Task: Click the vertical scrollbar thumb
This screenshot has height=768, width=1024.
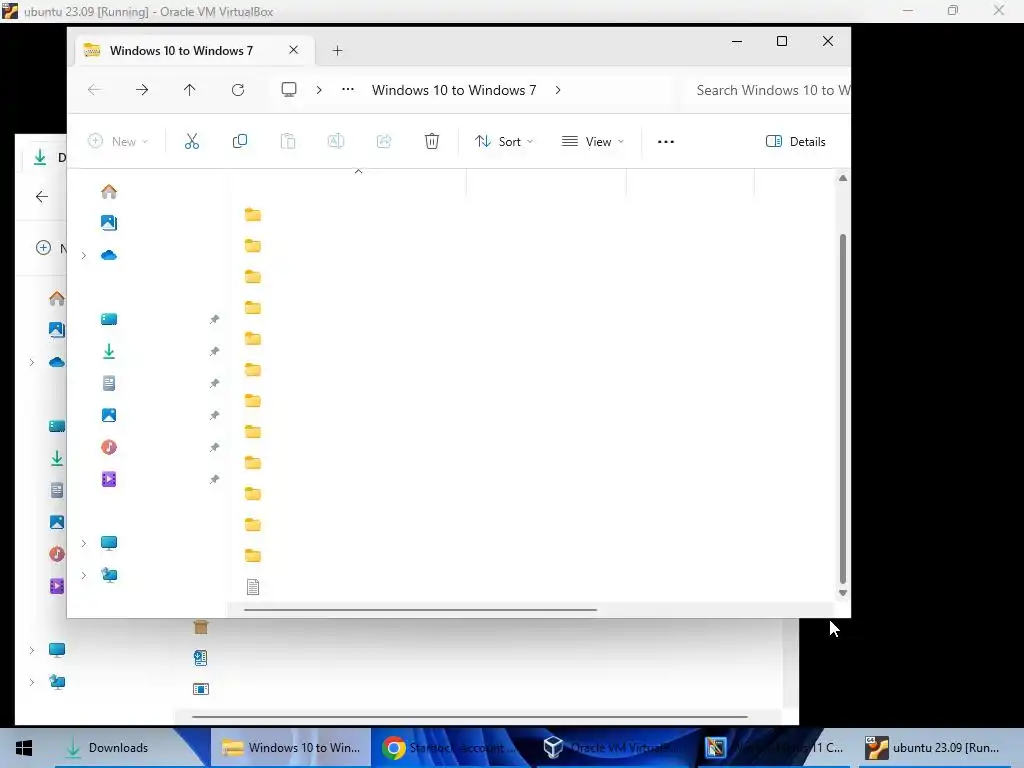Action: tap(842, 408)
